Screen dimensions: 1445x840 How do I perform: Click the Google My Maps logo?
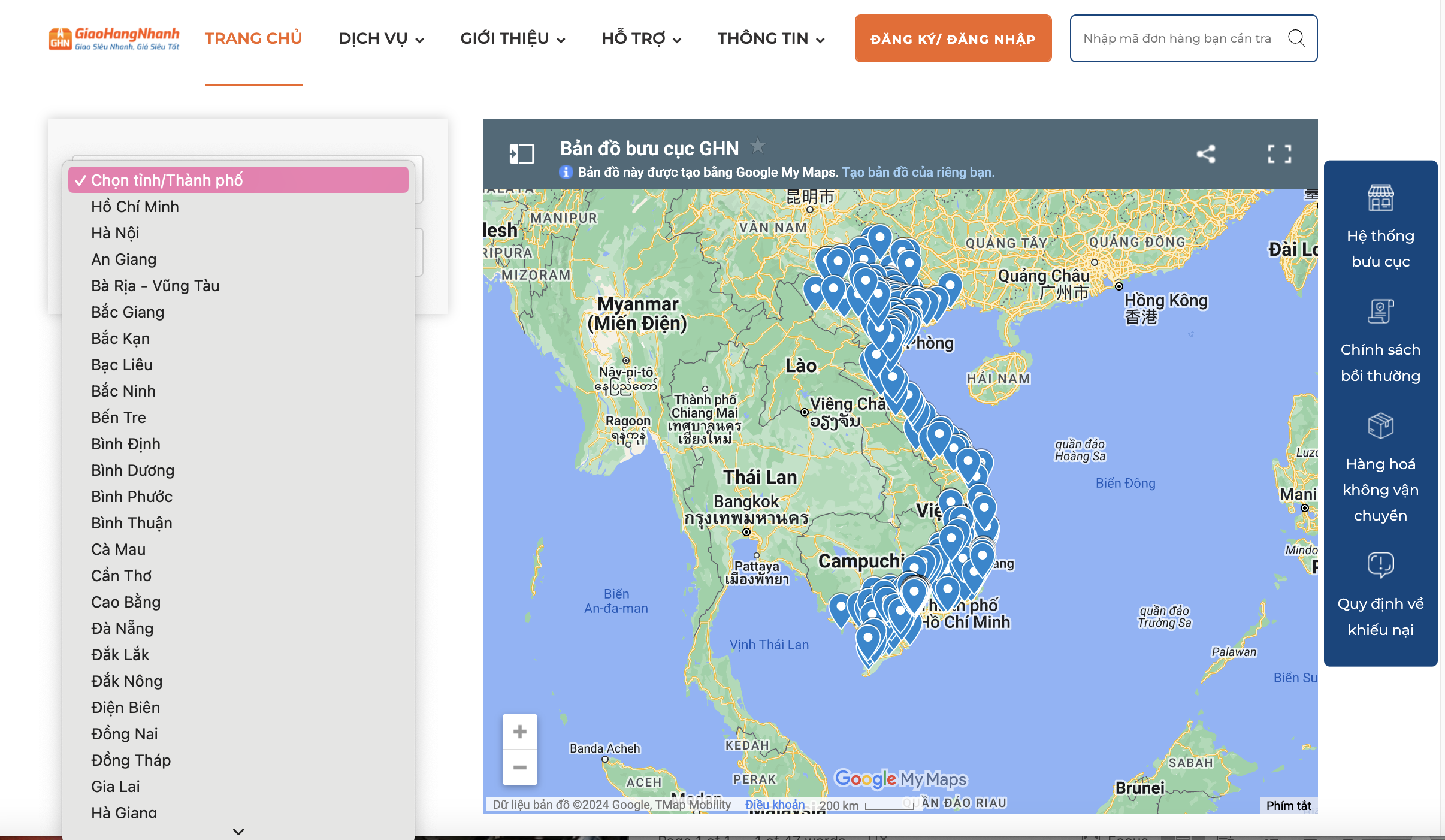point(900,779)
